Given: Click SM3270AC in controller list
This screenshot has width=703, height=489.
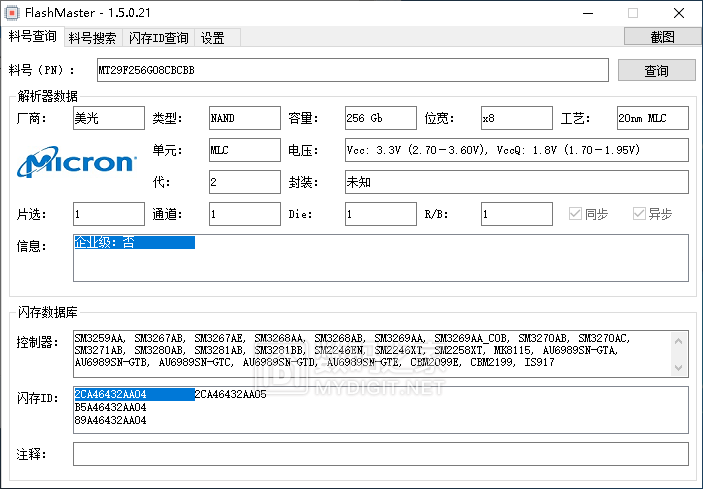Looking at the screenshot, I should (x=603, y=338).
